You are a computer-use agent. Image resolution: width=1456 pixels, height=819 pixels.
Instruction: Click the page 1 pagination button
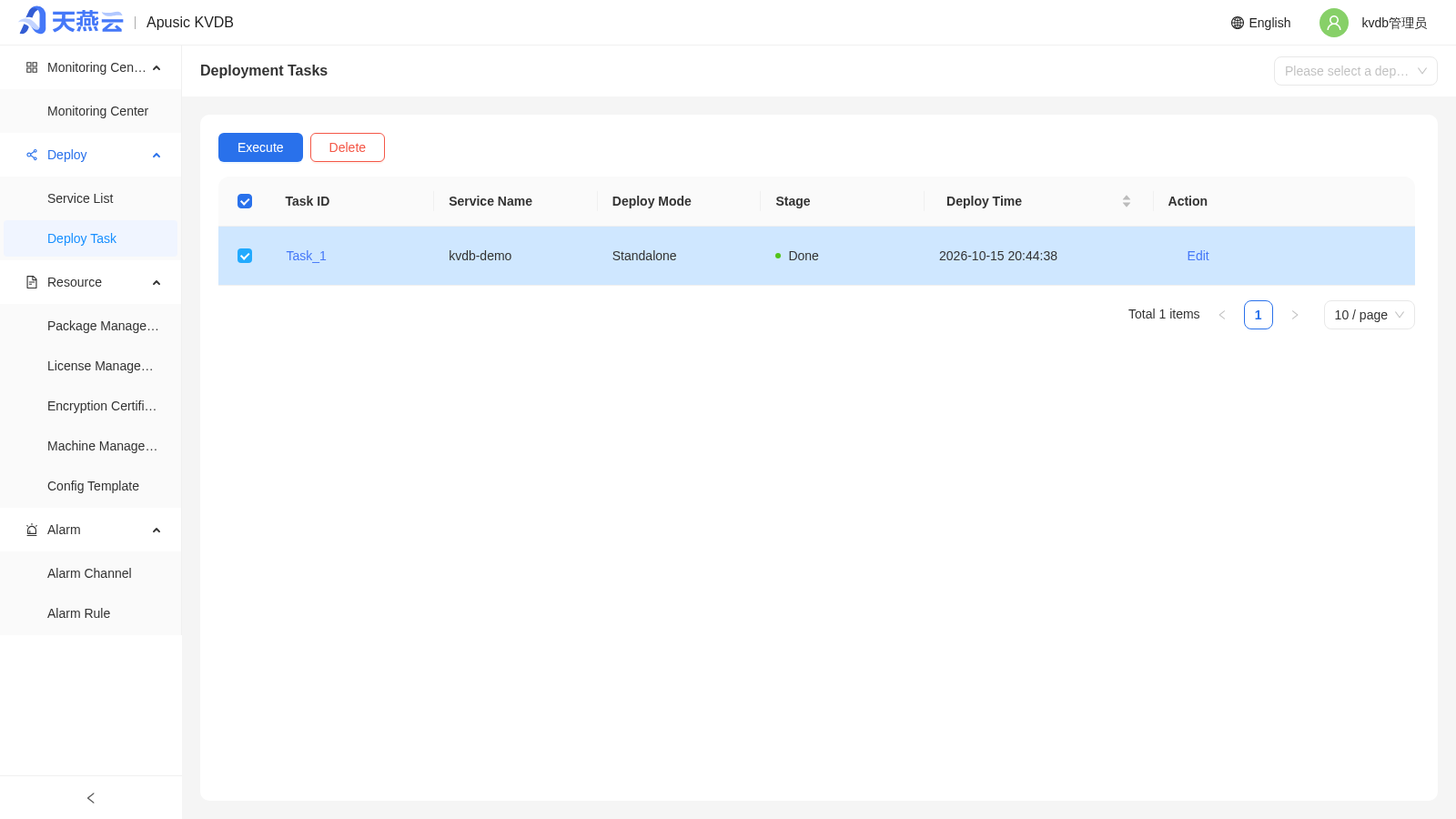pyautogui.click(x=1259, y=315)
